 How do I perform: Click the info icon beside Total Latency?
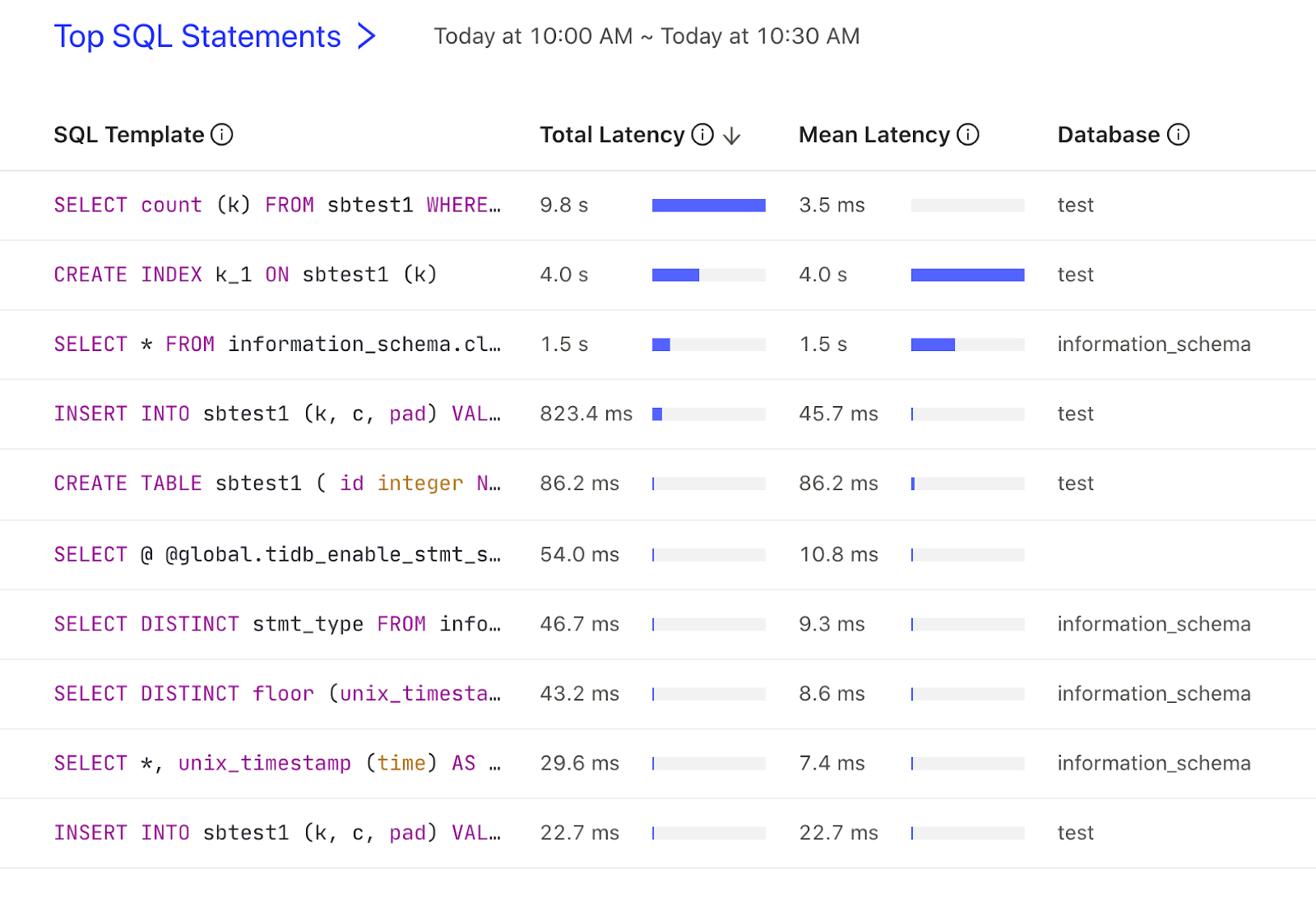tap(702, 135)
